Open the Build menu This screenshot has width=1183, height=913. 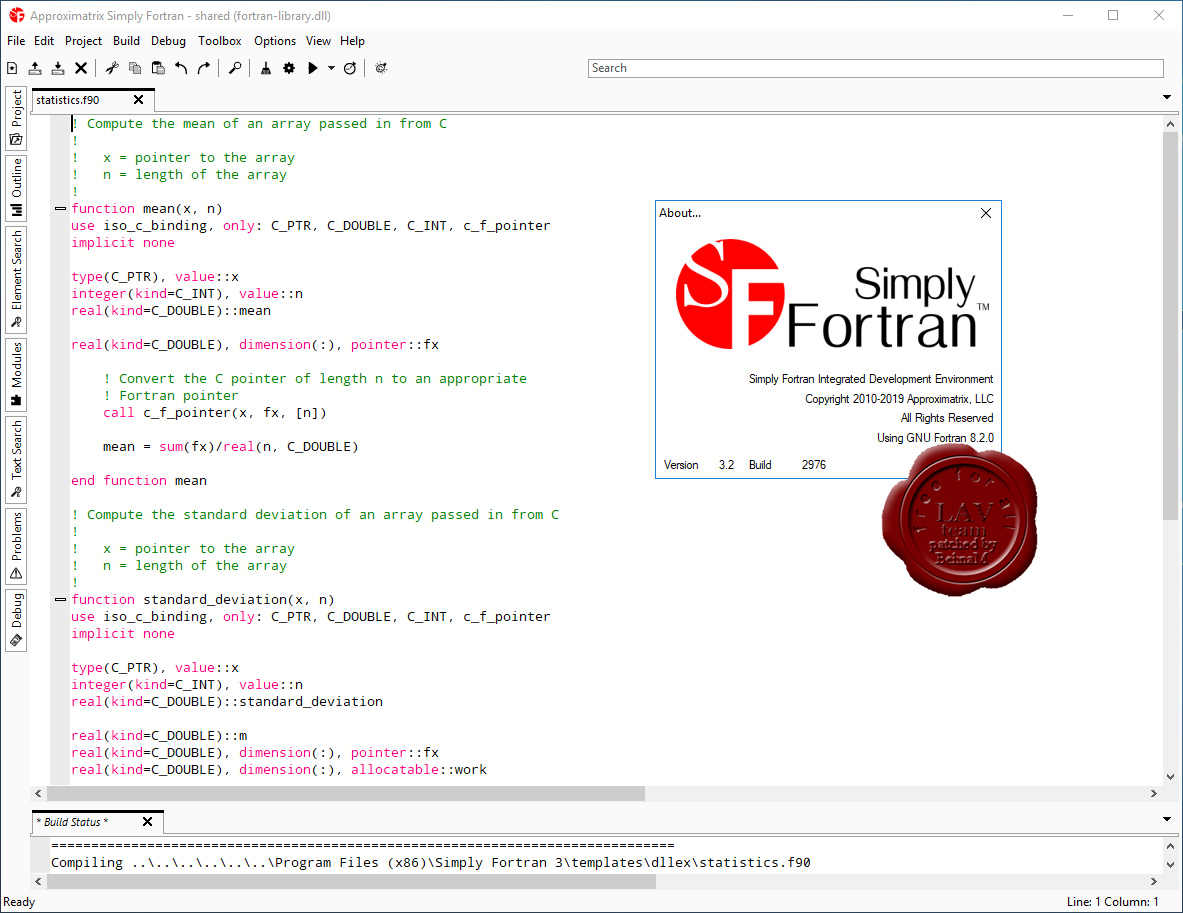[126, 41]
